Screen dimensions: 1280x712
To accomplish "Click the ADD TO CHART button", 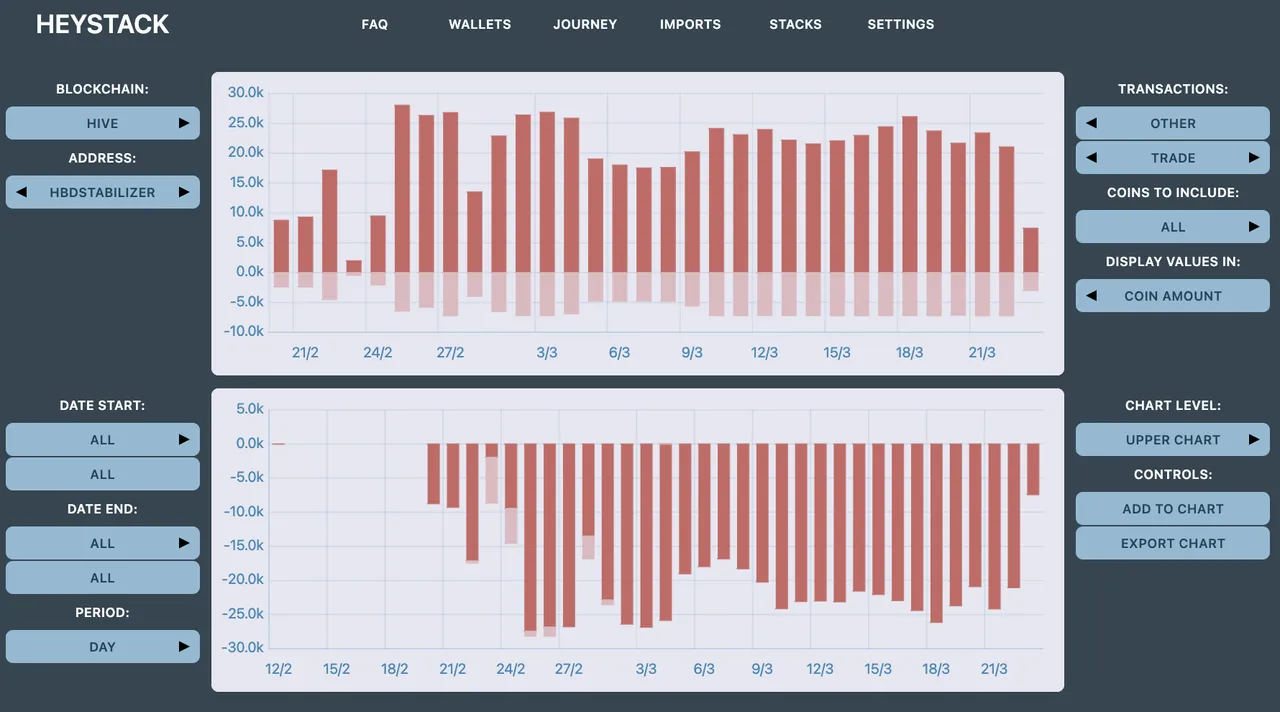I will pos(1173,508).
